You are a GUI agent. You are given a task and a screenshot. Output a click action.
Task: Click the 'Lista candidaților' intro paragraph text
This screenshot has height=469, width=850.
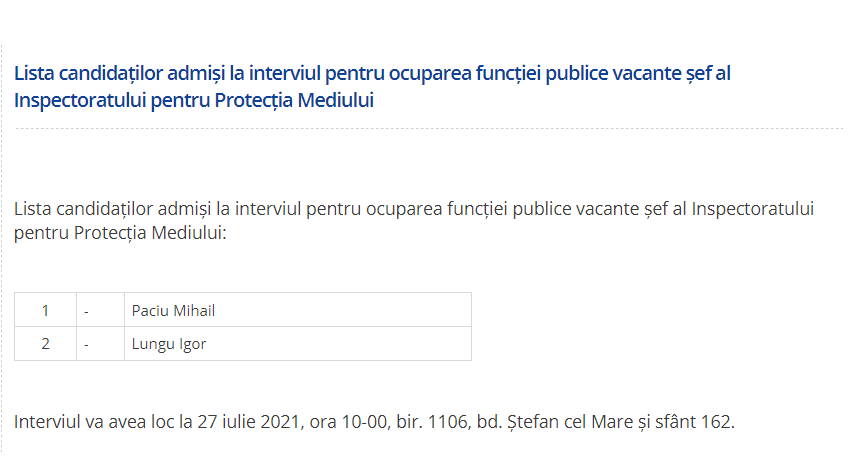click(414, 221)
